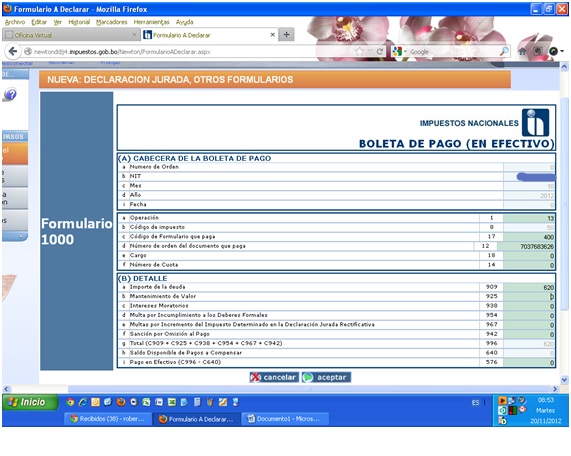Screen dimensions: 571x456
Task: Launch Chrome from the quick launch bar
Action: [x=70, y=402]
